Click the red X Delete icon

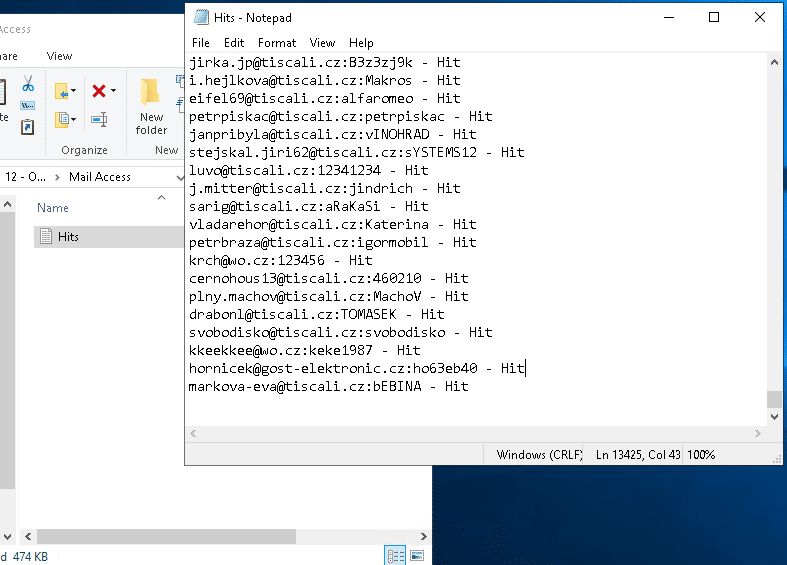(99, 91)
